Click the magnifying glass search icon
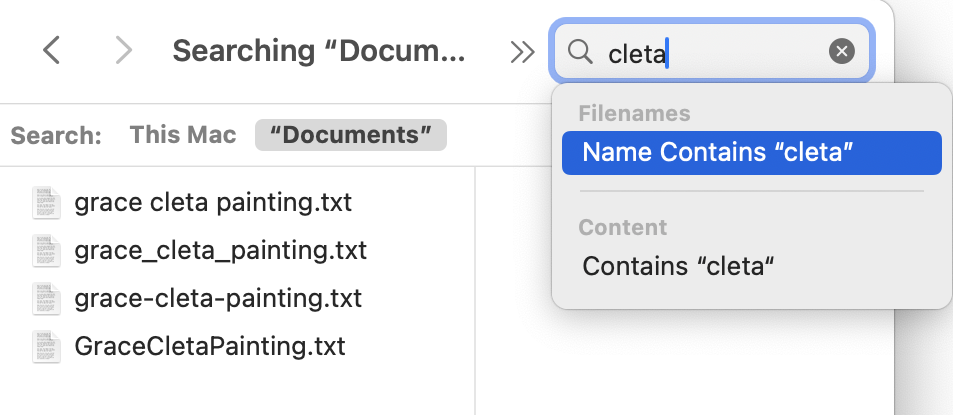Viewport: 953px width, 415px height. 580,52
